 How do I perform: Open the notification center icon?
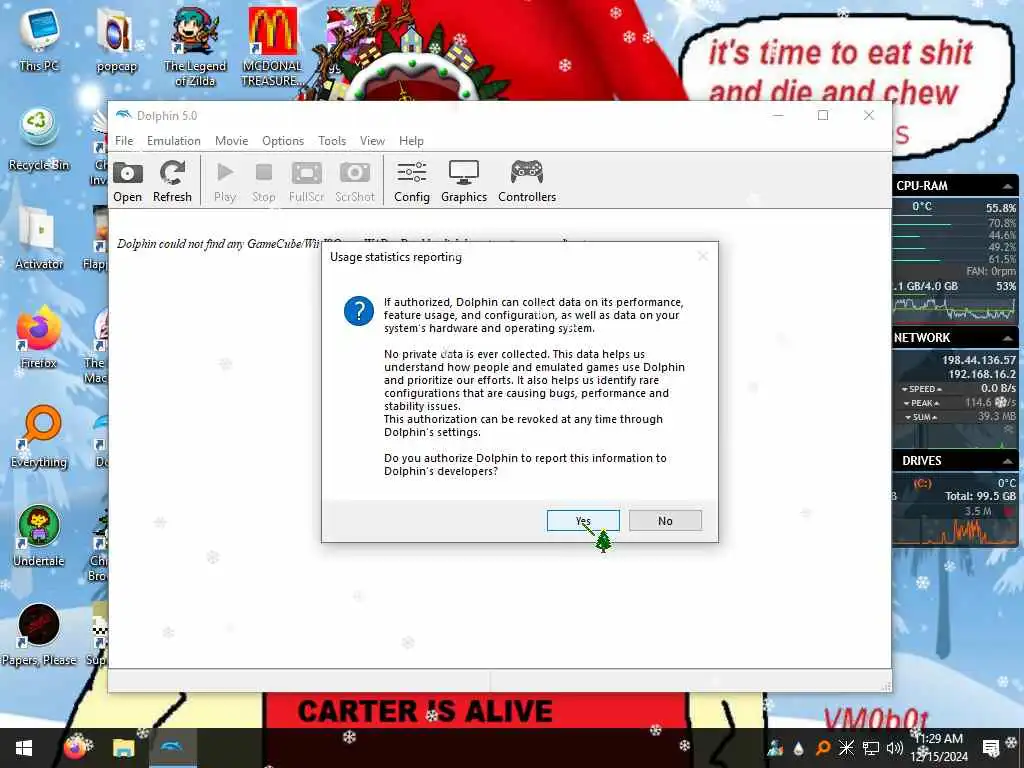pyautogui.click(x=991, y=748)
